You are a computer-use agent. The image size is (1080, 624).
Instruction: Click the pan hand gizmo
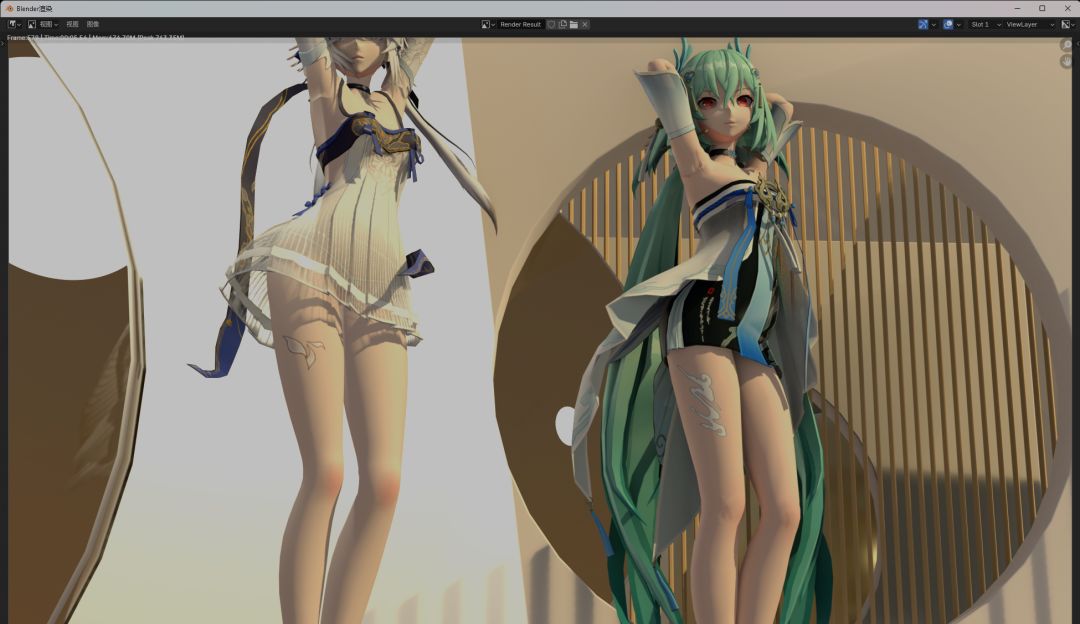tap(1066, 62)
